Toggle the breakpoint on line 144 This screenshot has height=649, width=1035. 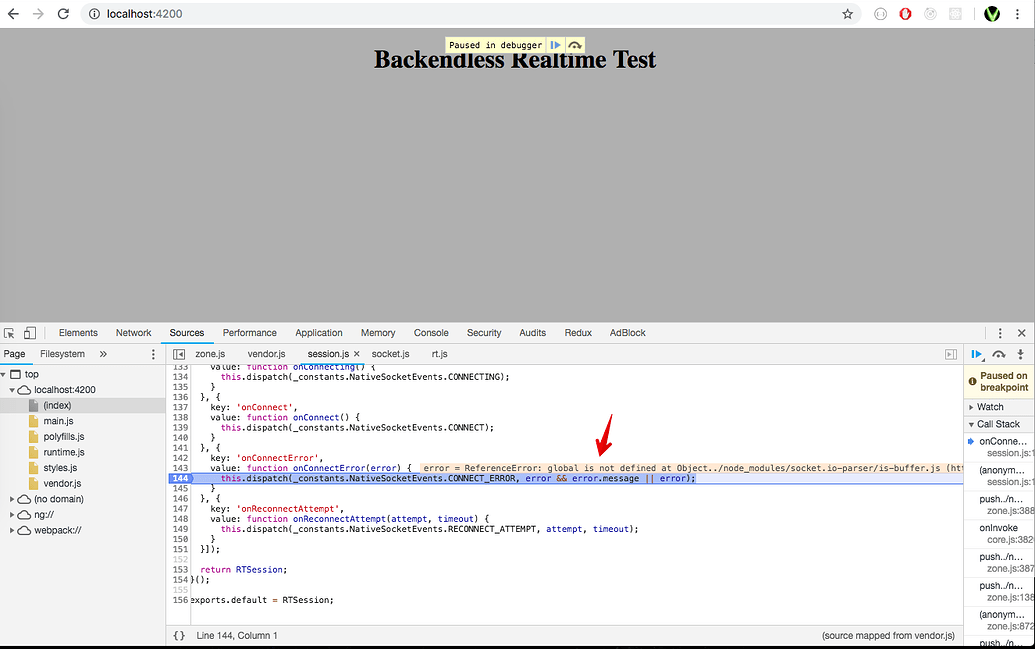180,479
